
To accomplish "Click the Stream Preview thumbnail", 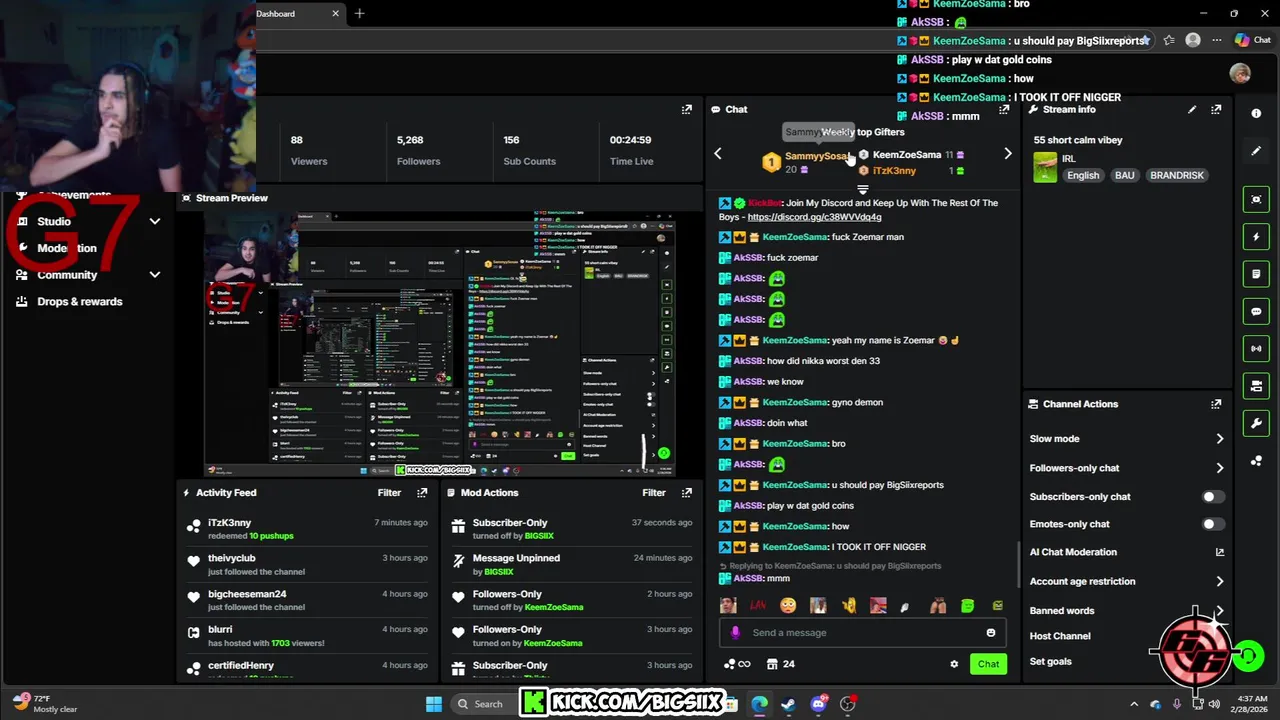I will tap(440, 343).
